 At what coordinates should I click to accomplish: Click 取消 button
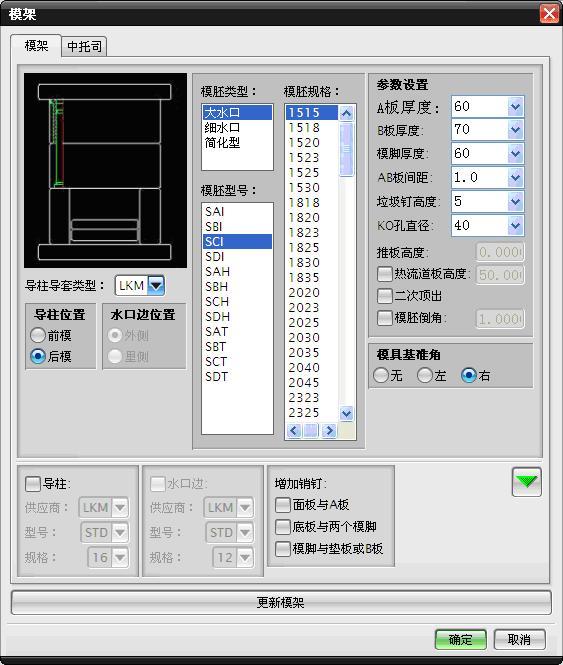point(519,639)
